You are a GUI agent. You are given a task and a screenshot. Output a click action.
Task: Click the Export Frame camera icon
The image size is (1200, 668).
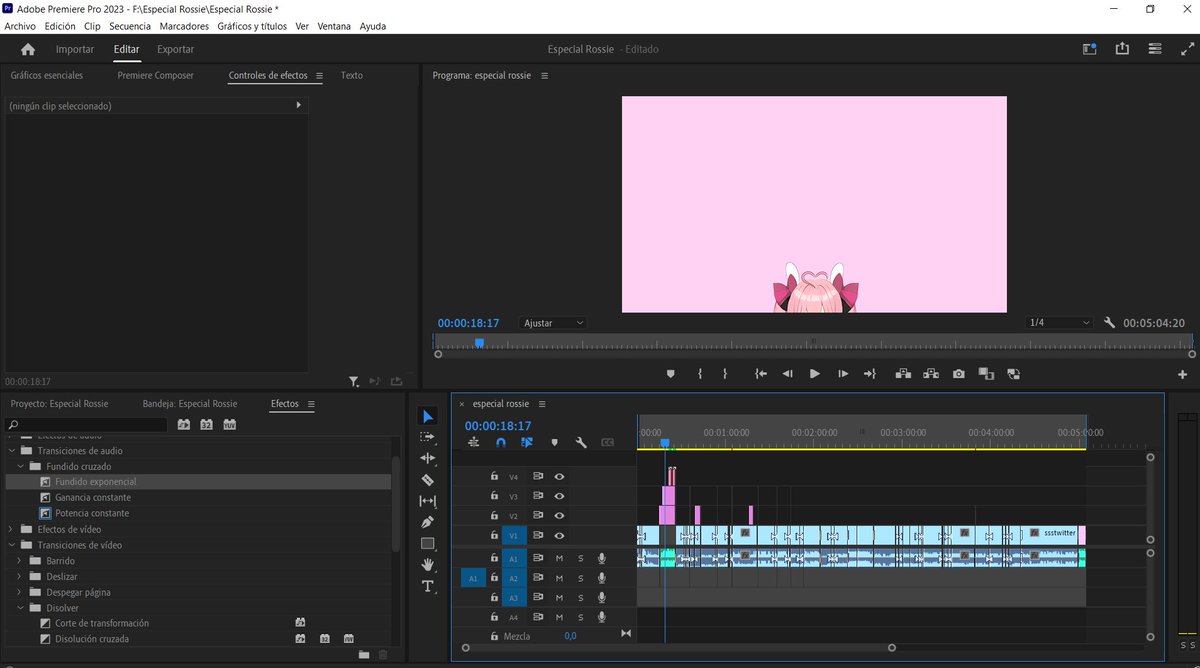[x=959, y=374]
